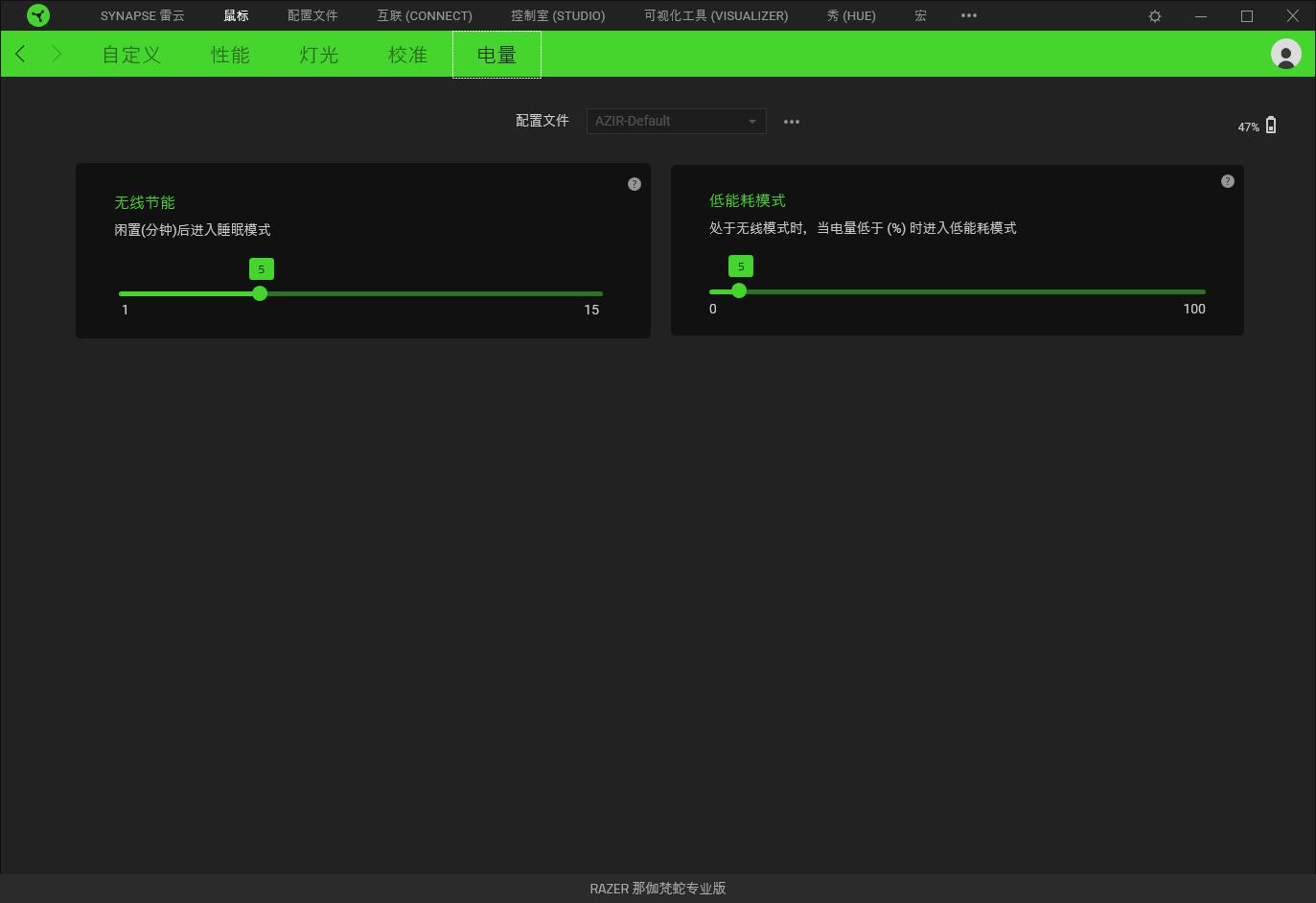
Task: Click the RAZER 那伽梵蛇专业版 device name
Action: click(658, 889)
